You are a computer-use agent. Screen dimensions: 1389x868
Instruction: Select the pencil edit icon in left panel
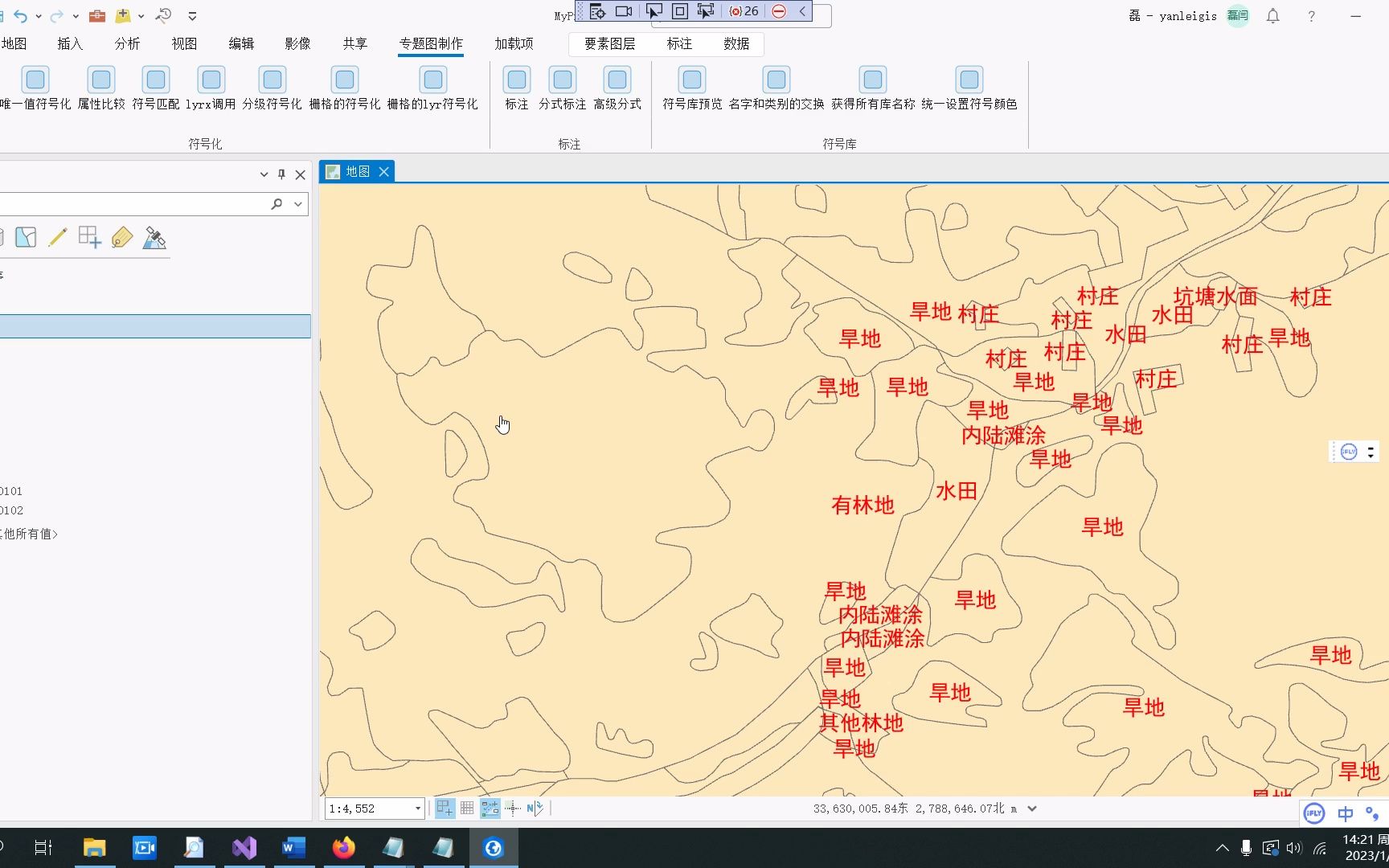click(x=57, y=237)
